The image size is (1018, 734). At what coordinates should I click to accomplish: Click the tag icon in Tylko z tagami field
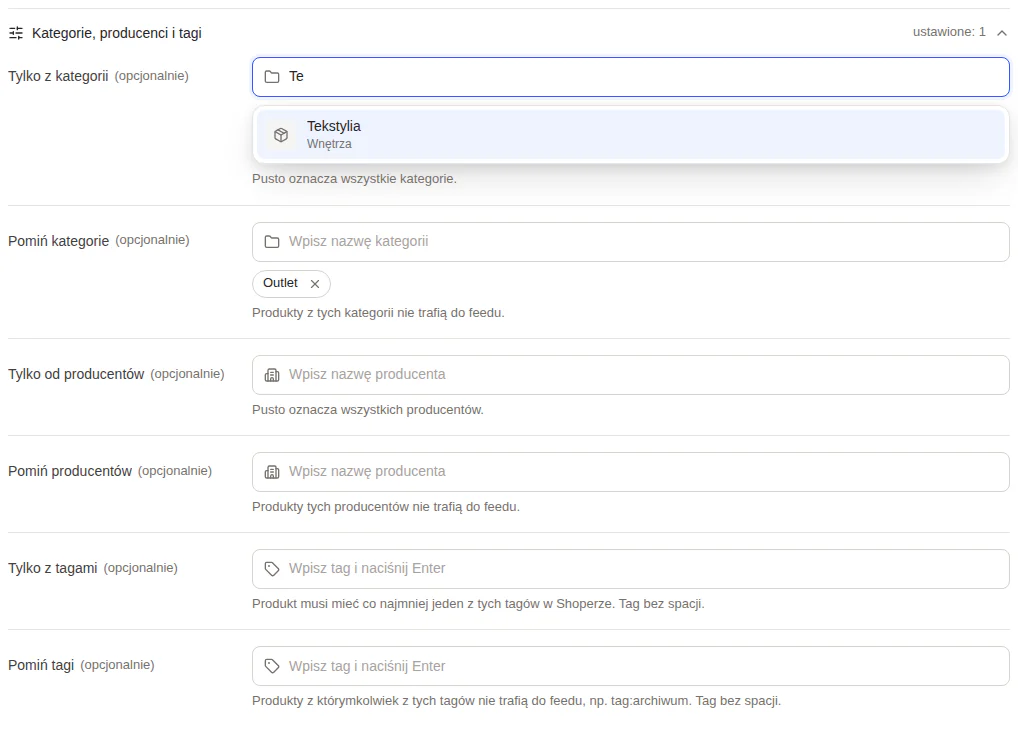tap(272, 569)
